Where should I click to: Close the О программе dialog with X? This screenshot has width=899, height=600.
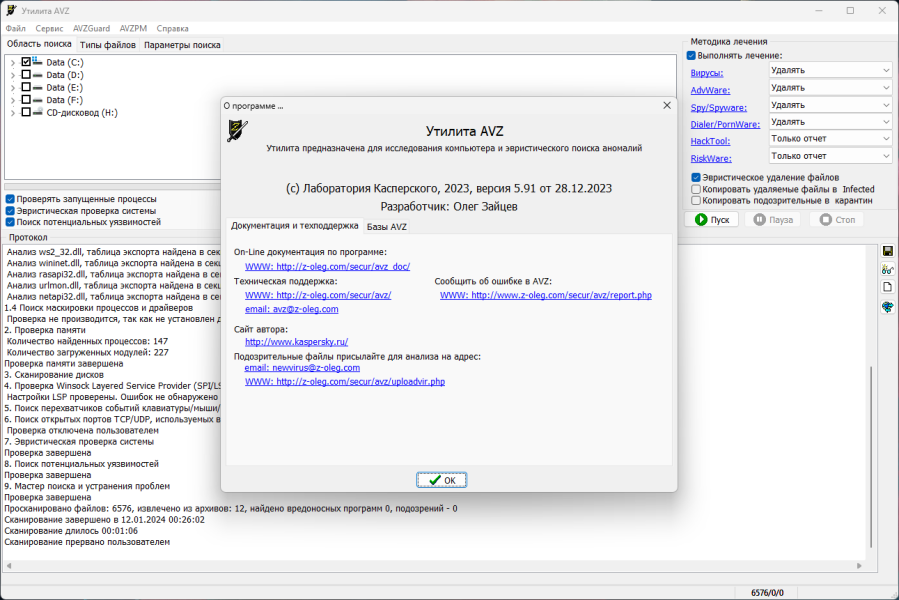[x=667, y=106]
